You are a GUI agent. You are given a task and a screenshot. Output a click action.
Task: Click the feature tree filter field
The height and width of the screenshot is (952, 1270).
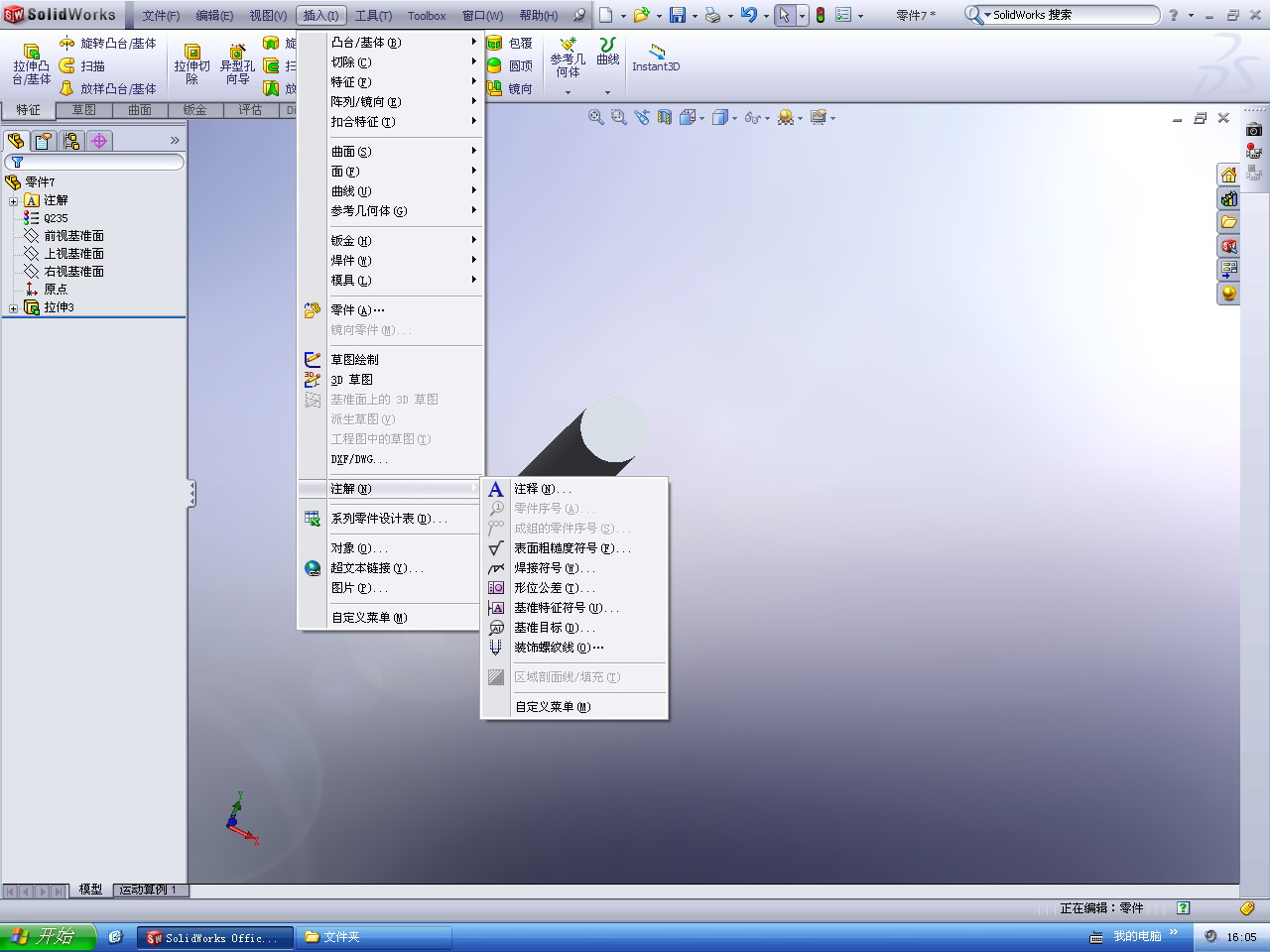point(94,162)
